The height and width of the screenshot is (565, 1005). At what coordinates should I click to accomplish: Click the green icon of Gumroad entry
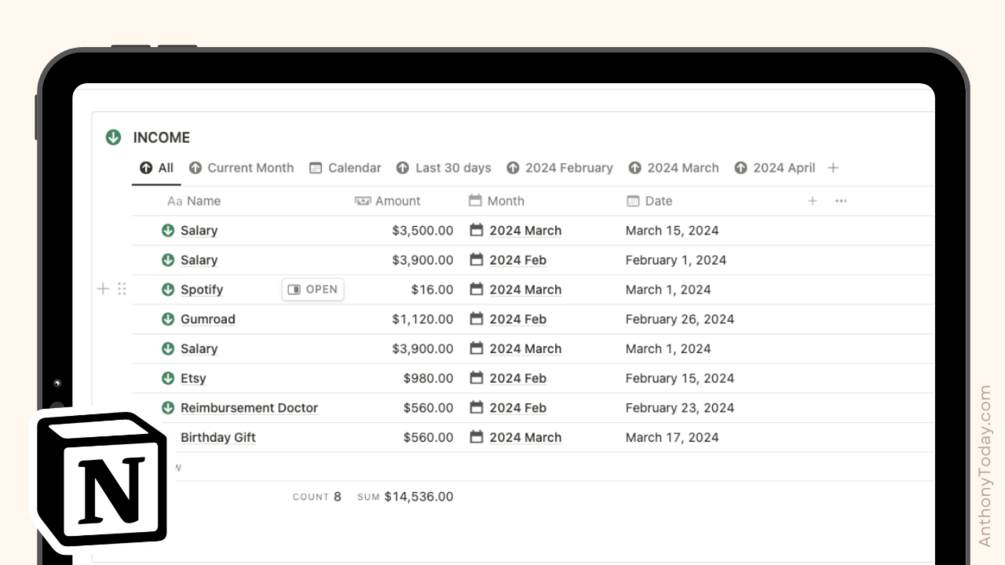tap(168, 319)
